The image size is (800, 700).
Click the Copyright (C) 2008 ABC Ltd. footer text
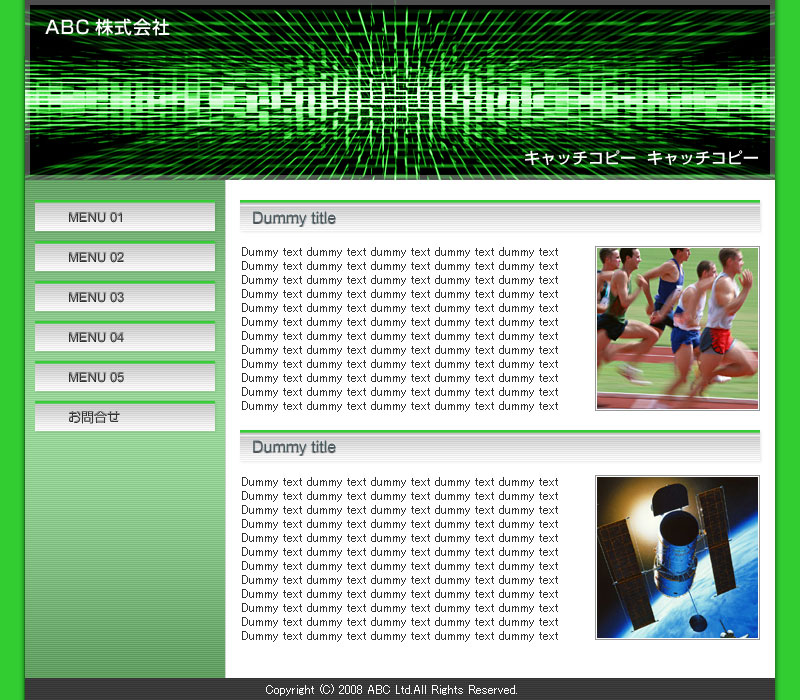point(391,690)
